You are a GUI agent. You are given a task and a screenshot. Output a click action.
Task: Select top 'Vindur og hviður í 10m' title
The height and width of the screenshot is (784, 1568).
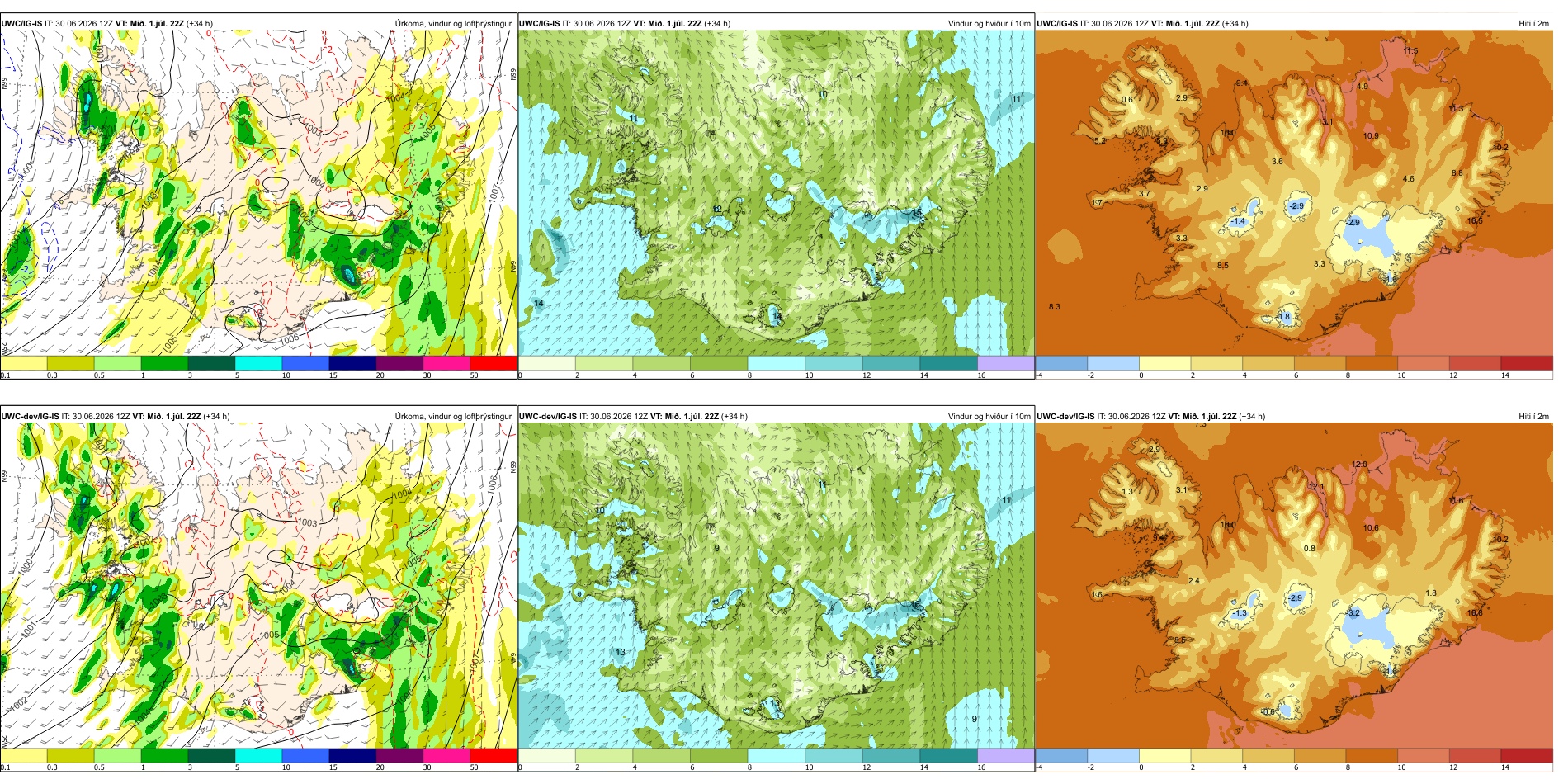989,24
